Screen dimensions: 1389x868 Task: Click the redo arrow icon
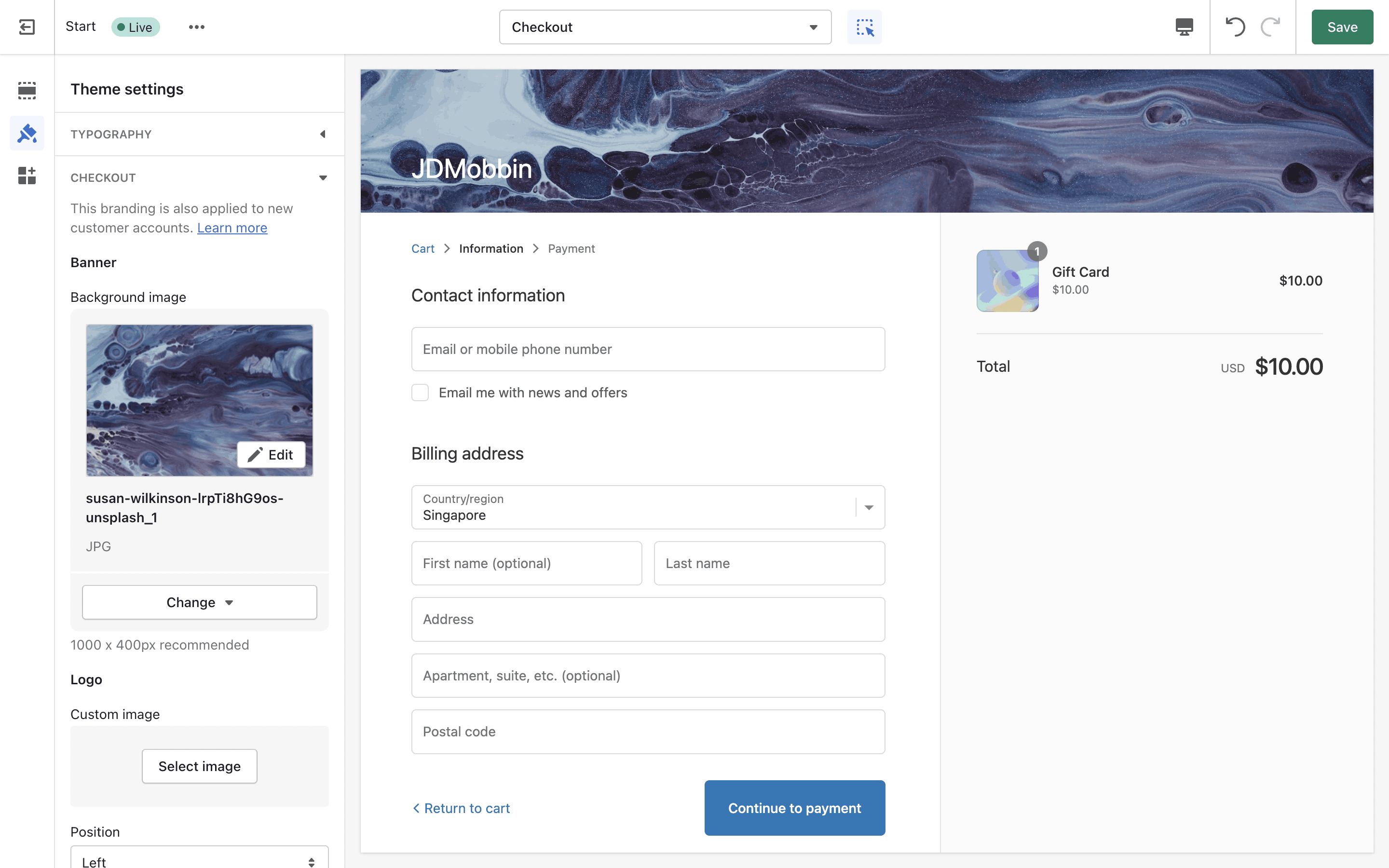point(1270,27)
